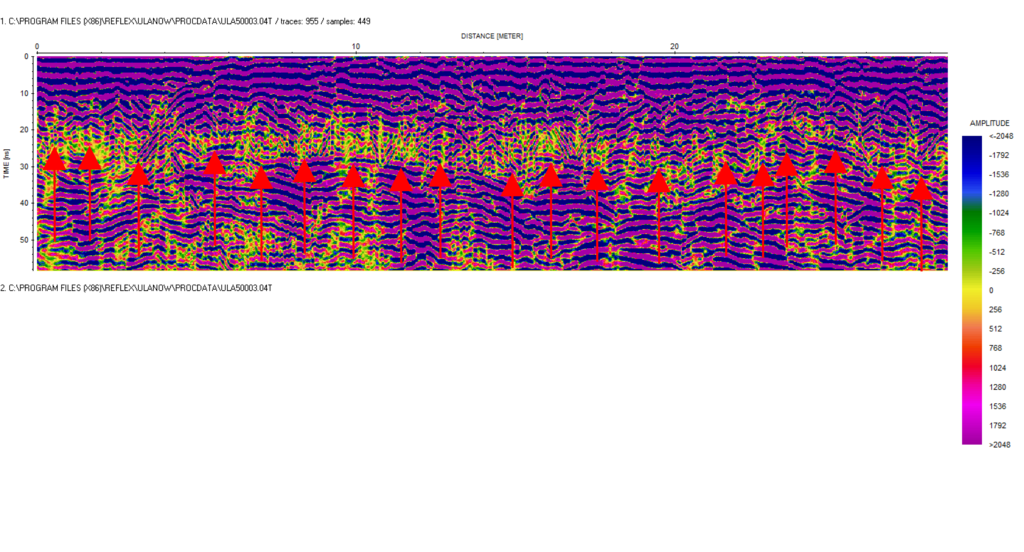Viewport: 1024px width, 552px height.
Task: Click the 50 tick on time axis
Action: point(26,240)
